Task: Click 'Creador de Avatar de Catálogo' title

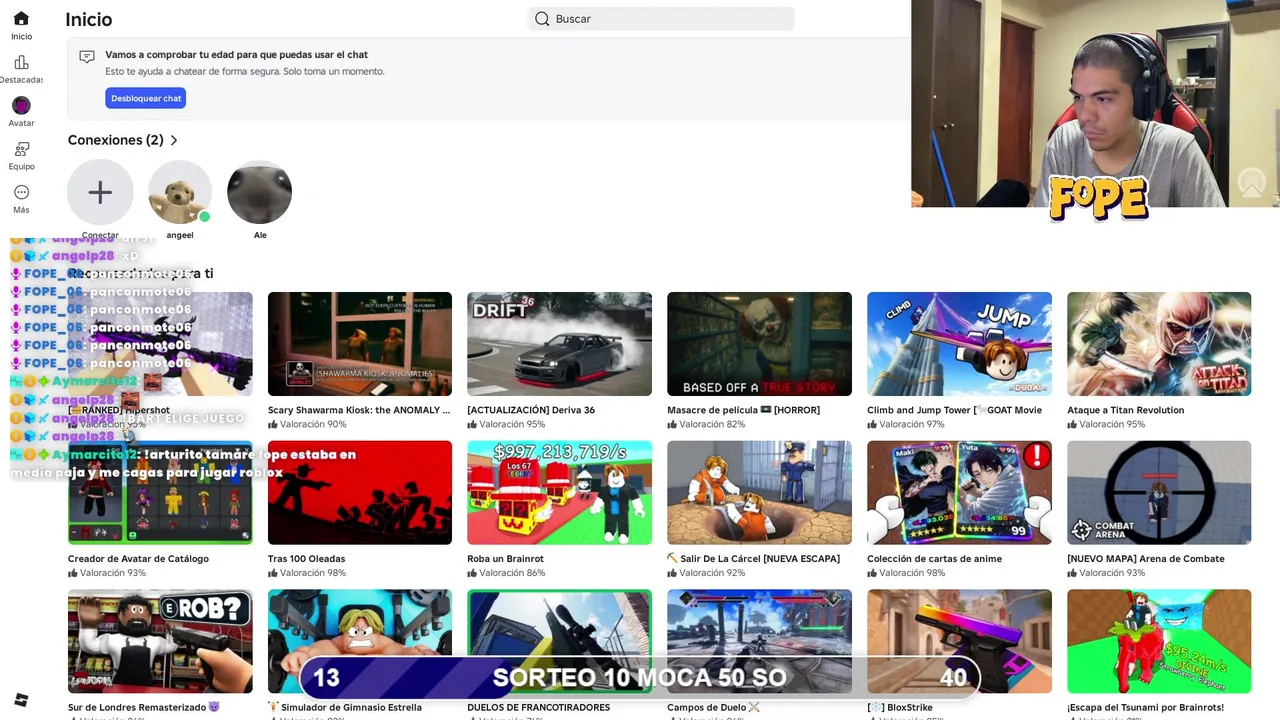Action: [x=138, y=559]
